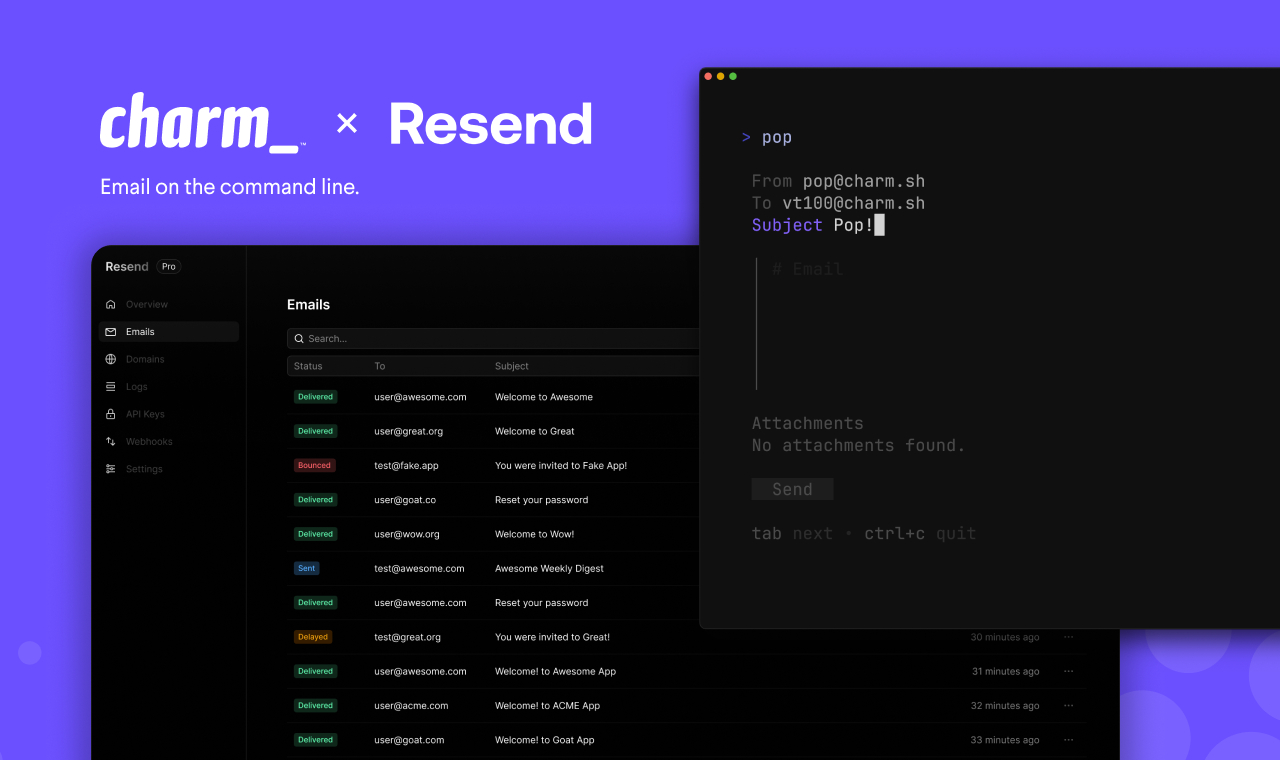The image size is (1280, 760).
Task: Click the Delayed status badge
Action: pyautogui.click(x=313, y=637)
